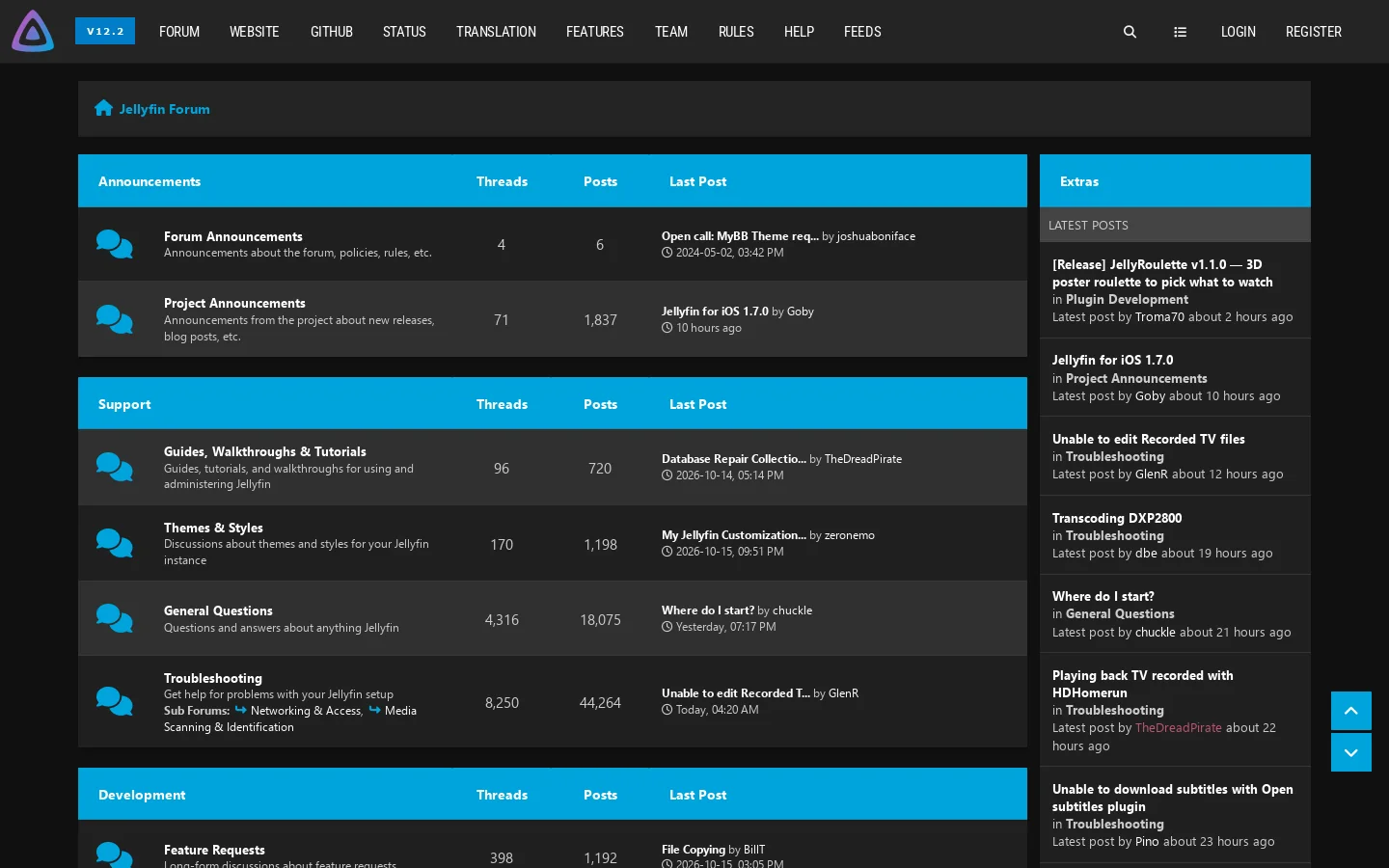Open the search icon in navbar
This screenshot has width=1389, height=868.
[1130, 32]
